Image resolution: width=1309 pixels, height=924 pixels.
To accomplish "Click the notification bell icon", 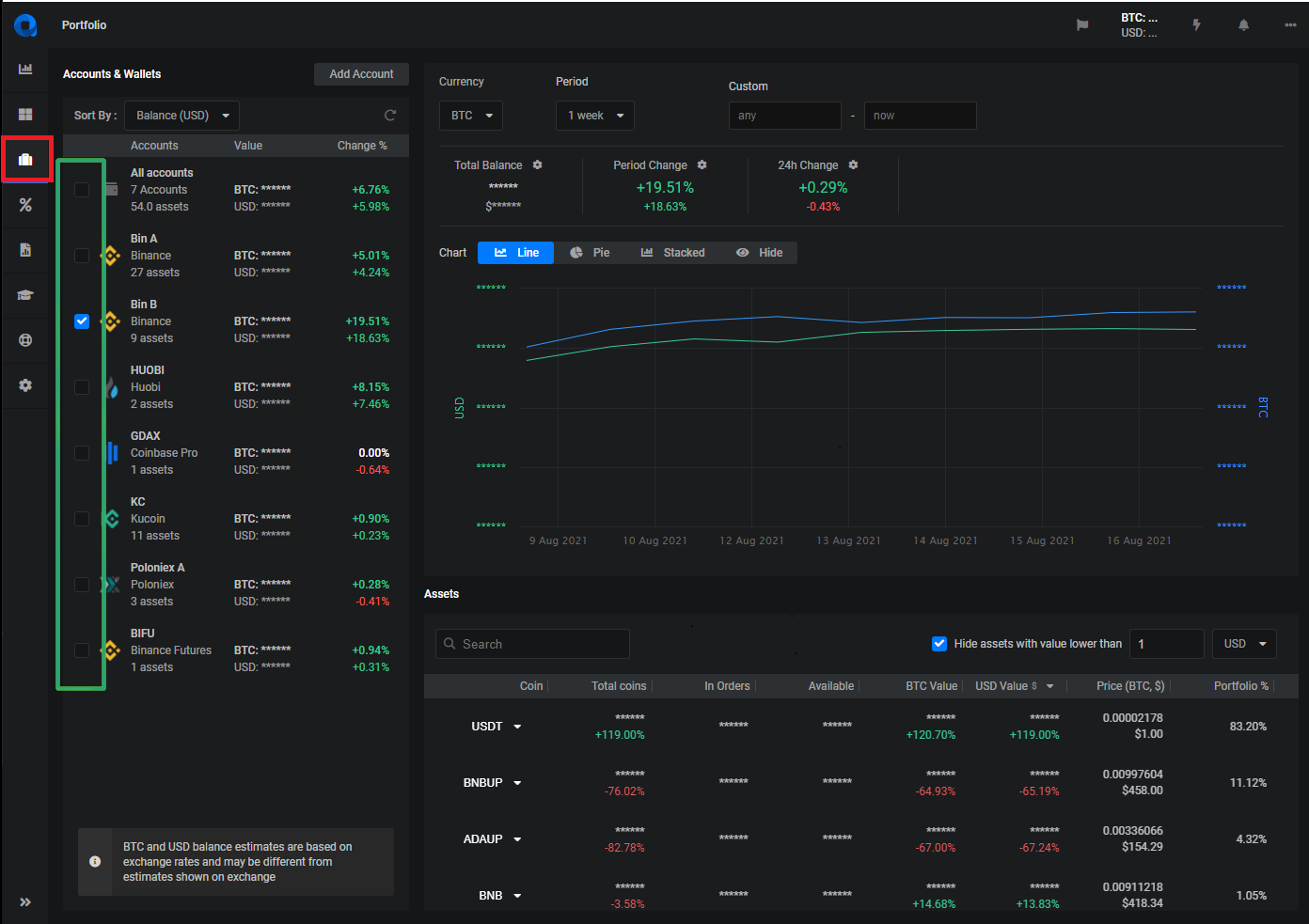I will (1243, 25).
